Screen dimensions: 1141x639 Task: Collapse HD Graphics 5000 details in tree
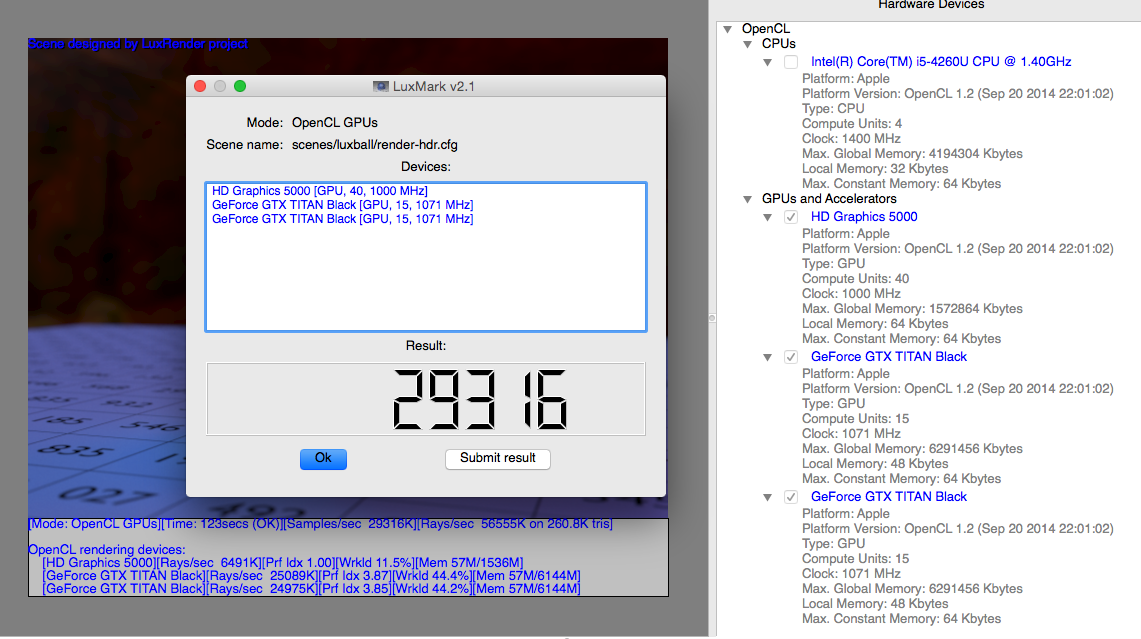point(768,218)
